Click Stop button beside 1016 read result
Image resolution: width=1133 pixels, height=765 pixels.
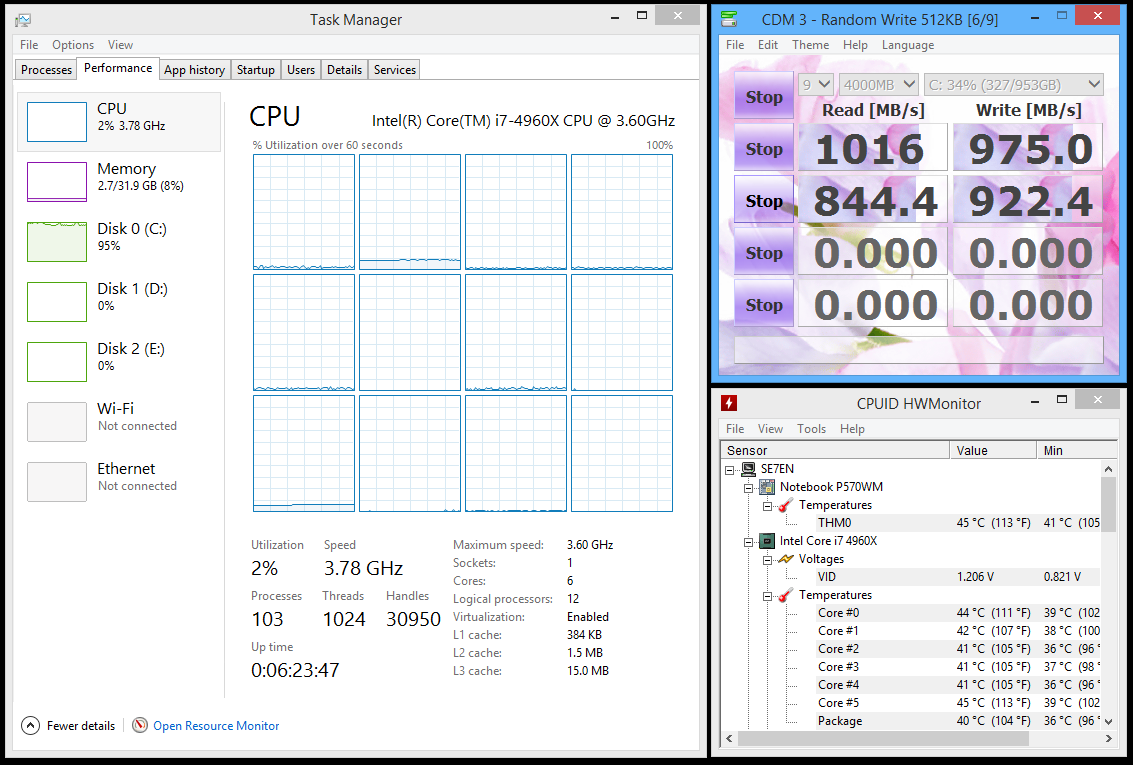764,148
